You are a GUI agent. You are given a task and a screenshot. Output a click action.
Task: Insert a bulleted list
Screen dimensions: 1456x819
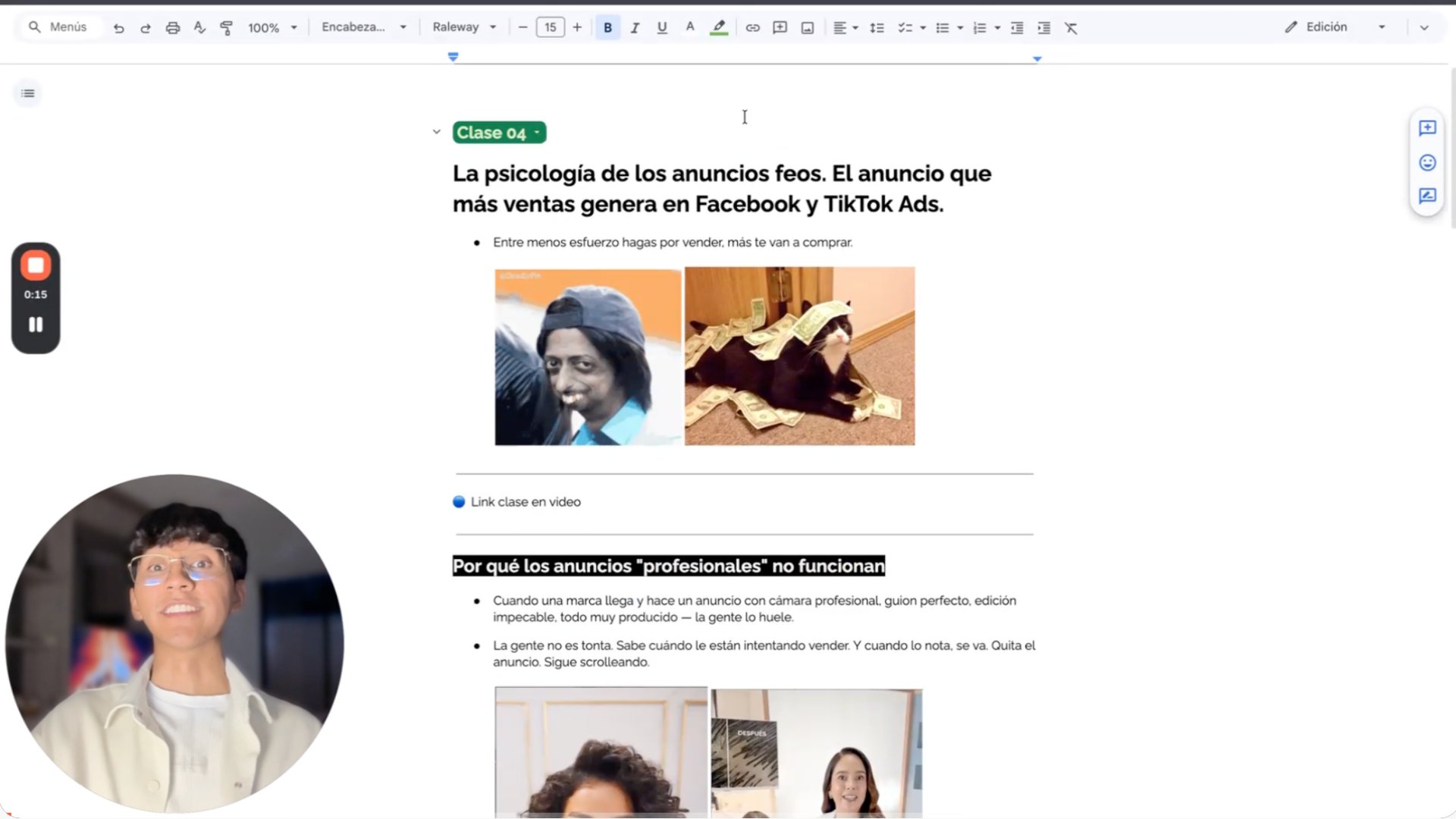942,28
